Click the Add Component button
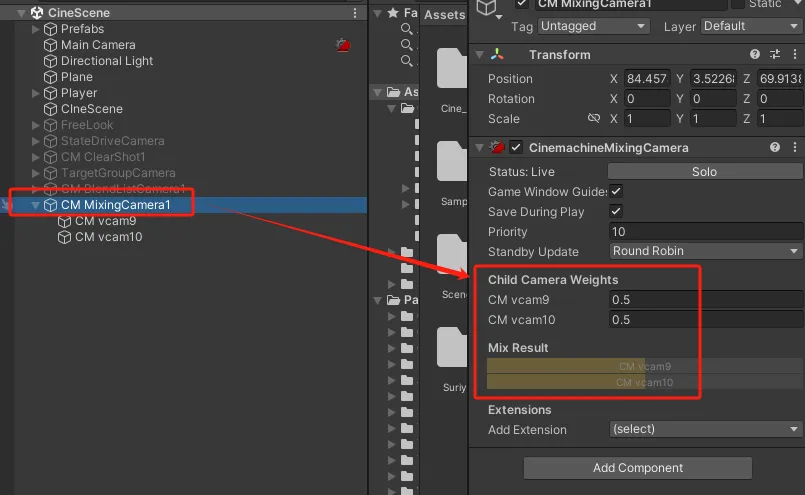Screen dimensions: 805x495 click(638, 468)
